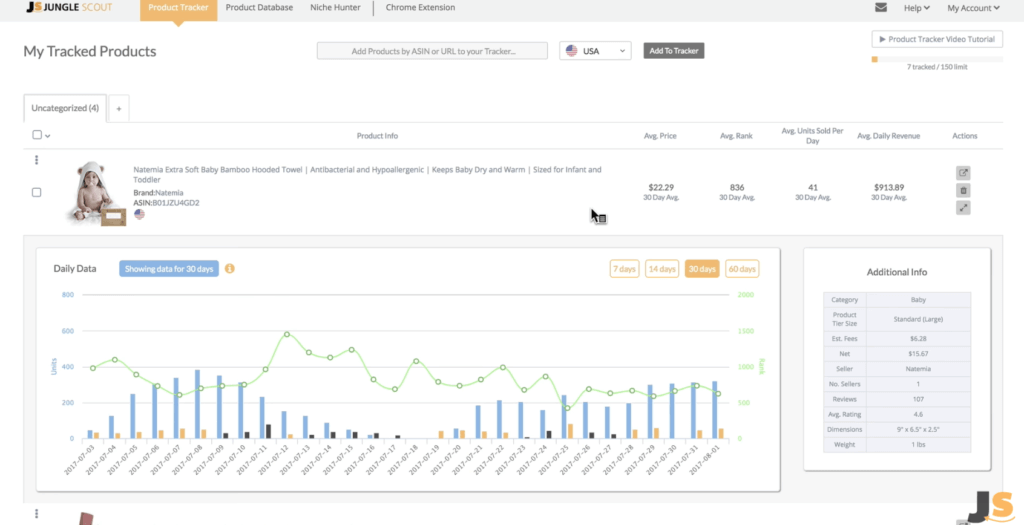Click the Add To Tracker button

(x=674, y=51)
